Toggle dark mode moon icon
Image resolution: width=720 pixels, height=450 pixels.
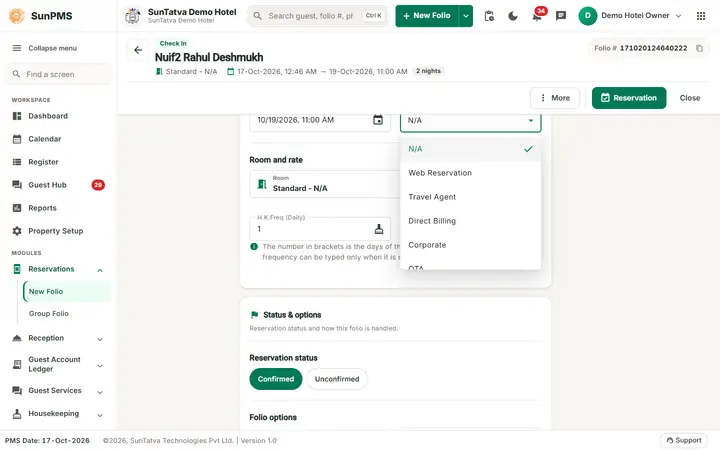coord(513,16)
